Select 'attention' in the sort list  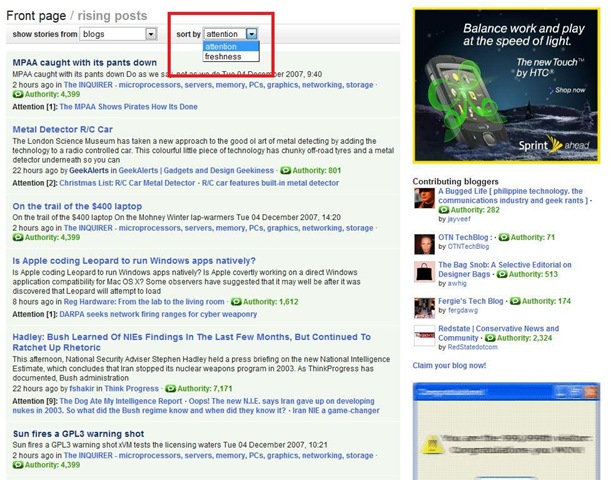coord(231,46)
